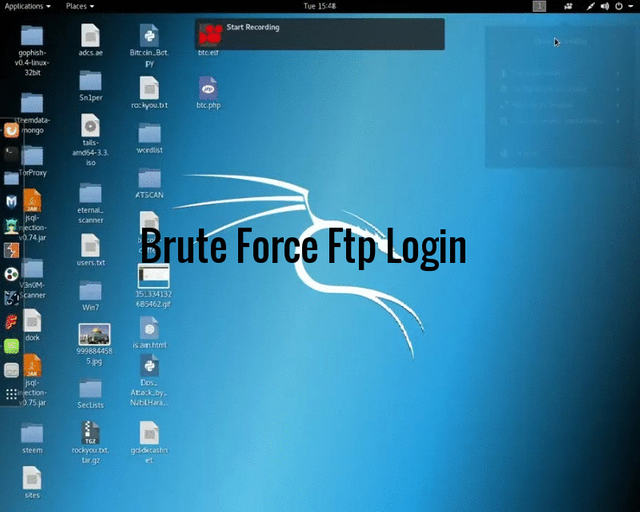Click the video camera recorder tray icon

coord(568,6)
